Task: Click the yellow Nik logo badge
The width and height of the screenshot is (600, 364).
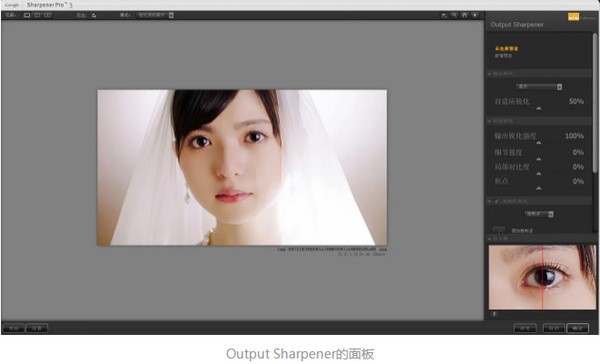Action: click(573, 17)
